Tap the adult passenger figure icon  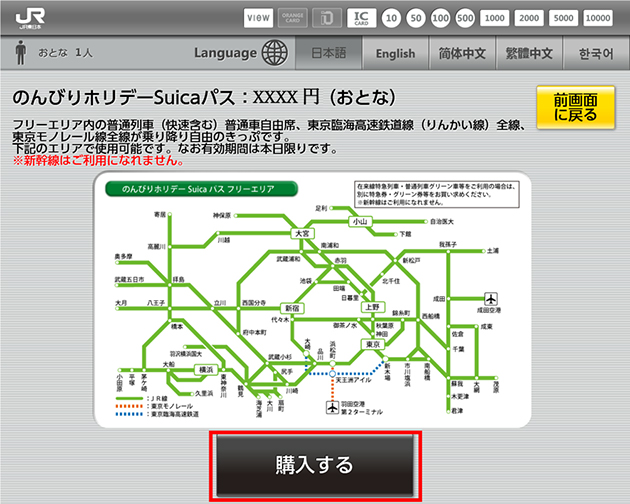click(20, 52)
